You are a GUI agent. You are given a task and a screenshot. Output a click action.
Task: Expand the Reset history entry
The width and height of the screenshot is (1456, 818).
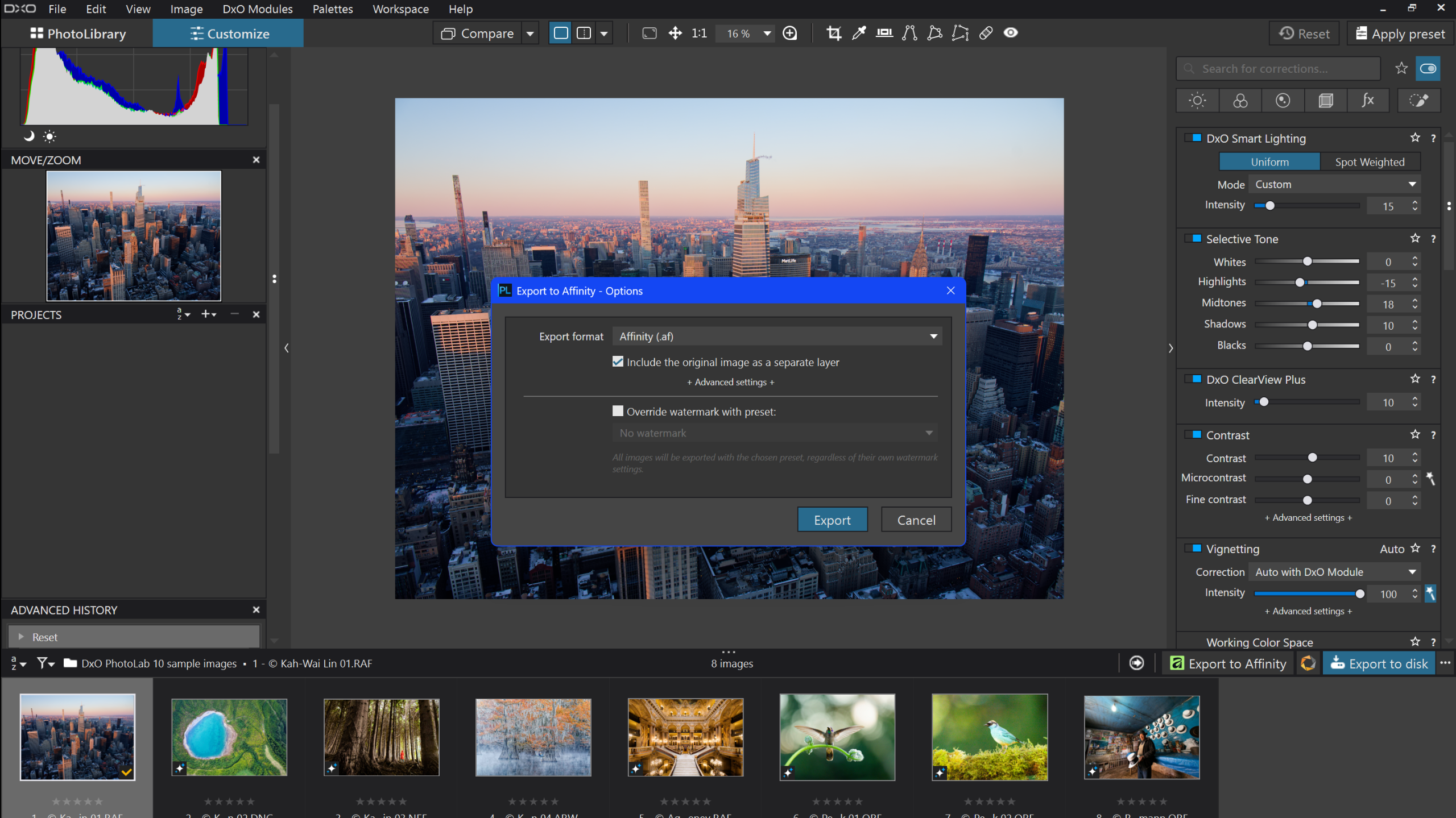click(21, 637)
